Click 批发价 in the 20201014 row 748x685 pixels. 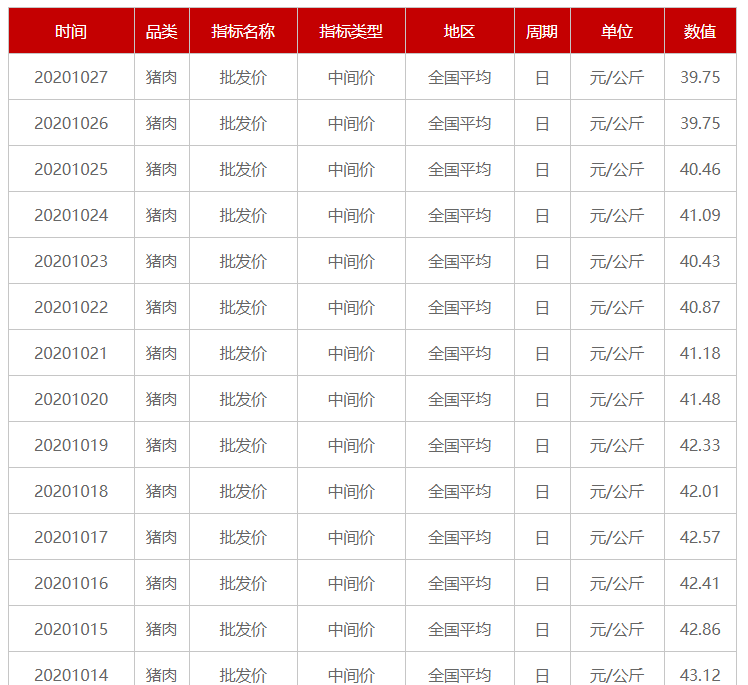(x=243, y=675)
